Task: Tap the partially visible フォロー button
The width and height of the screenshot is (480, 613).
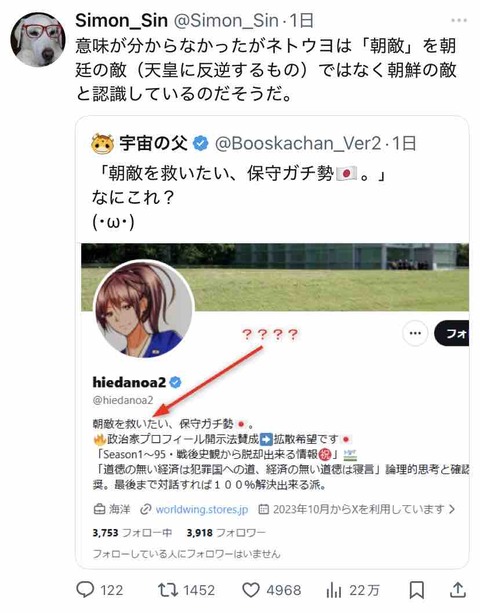Action: pyautogui.click(x=451, y=333)
